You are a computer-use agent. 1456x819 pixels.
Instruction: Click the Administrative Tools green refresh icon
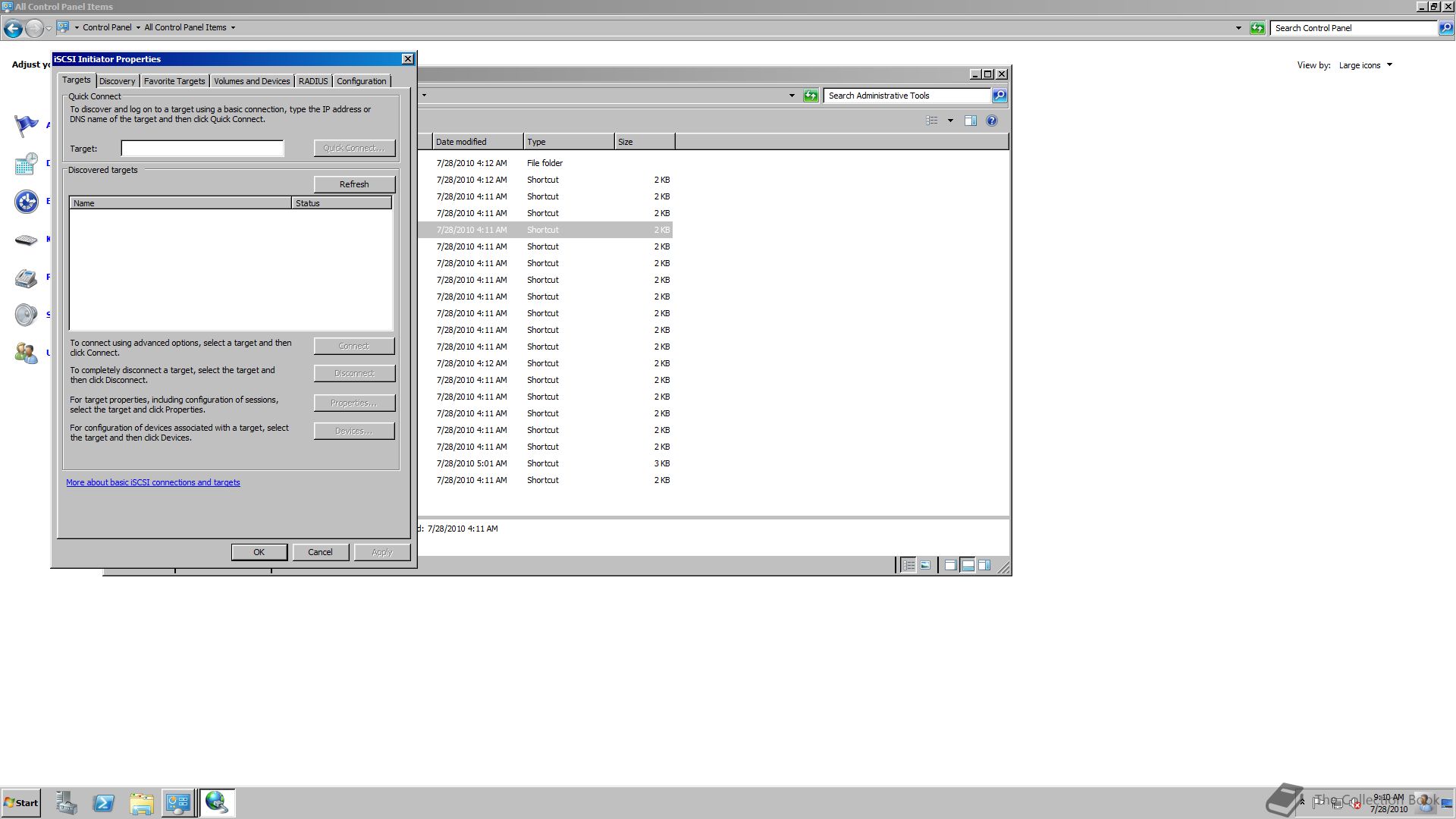[811, 96]
